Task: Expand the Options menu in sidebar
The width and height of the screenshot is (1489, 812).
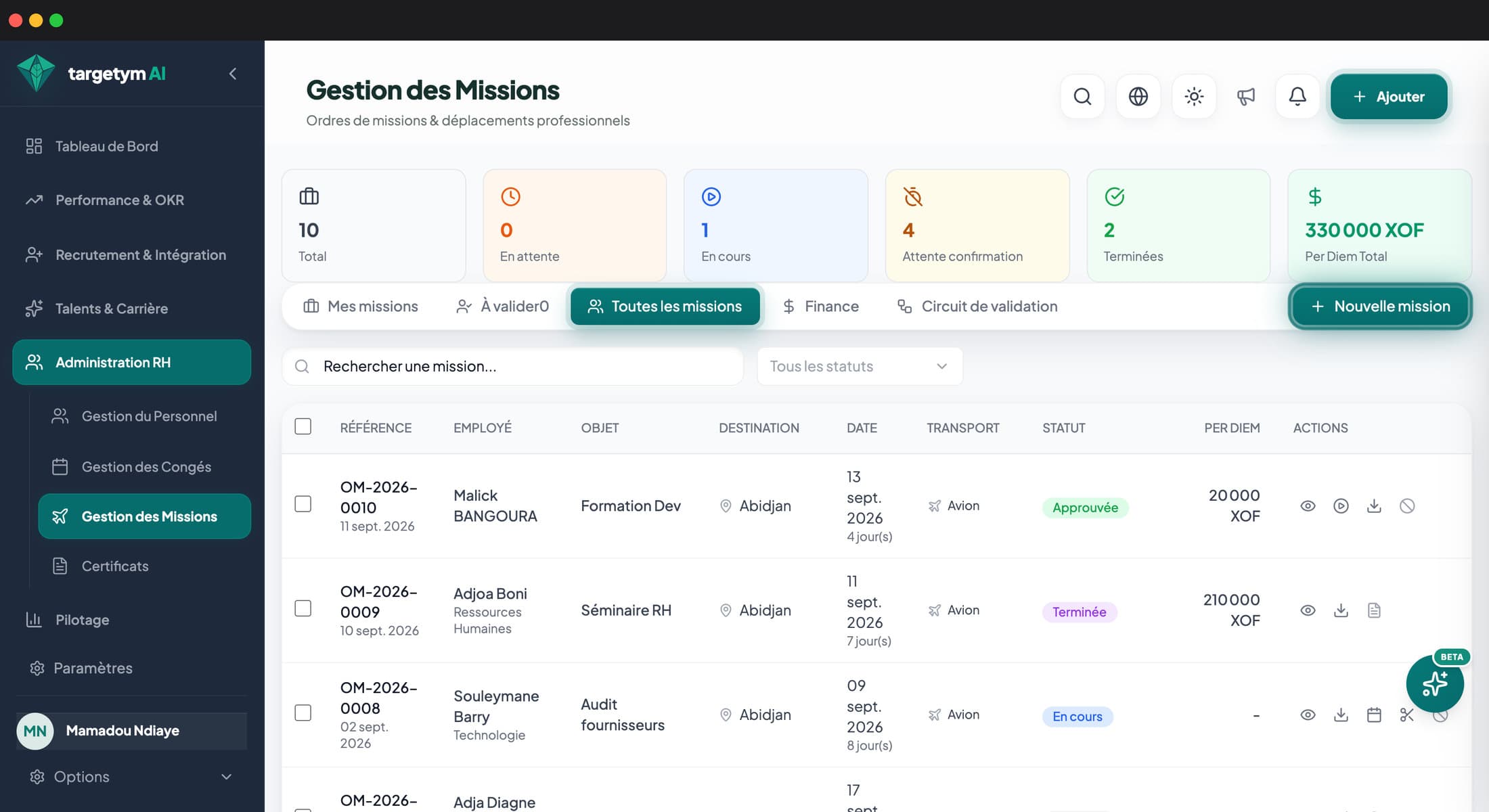Action: 131,777
